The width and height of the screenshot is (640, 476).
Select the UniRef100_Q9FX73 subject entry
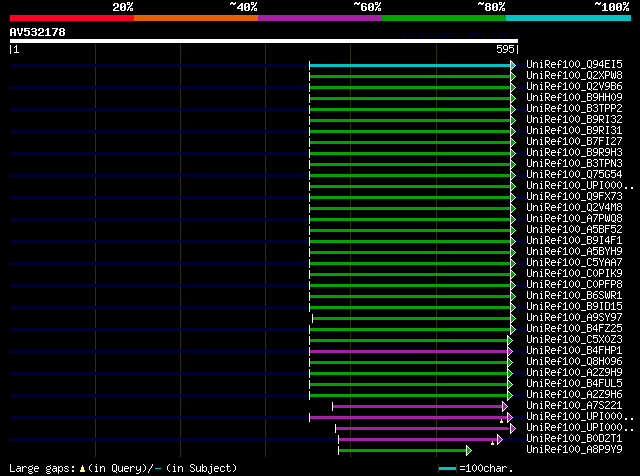pos(574,197)
